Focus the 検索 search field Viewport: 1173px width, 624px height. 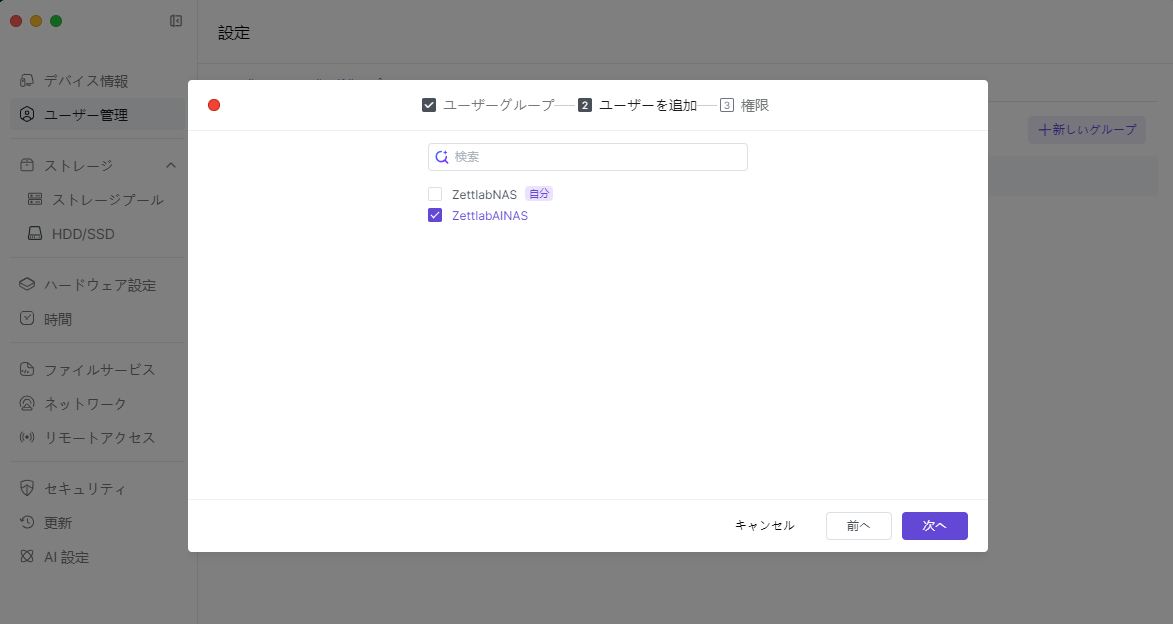[597, 157]
